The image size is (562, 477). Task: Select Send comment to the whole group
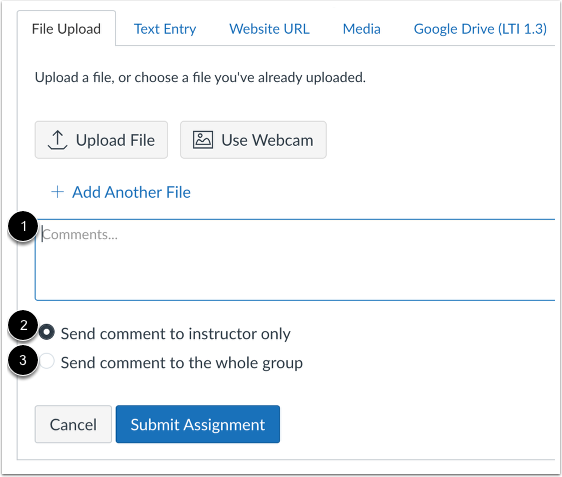[x=47, y=361]
